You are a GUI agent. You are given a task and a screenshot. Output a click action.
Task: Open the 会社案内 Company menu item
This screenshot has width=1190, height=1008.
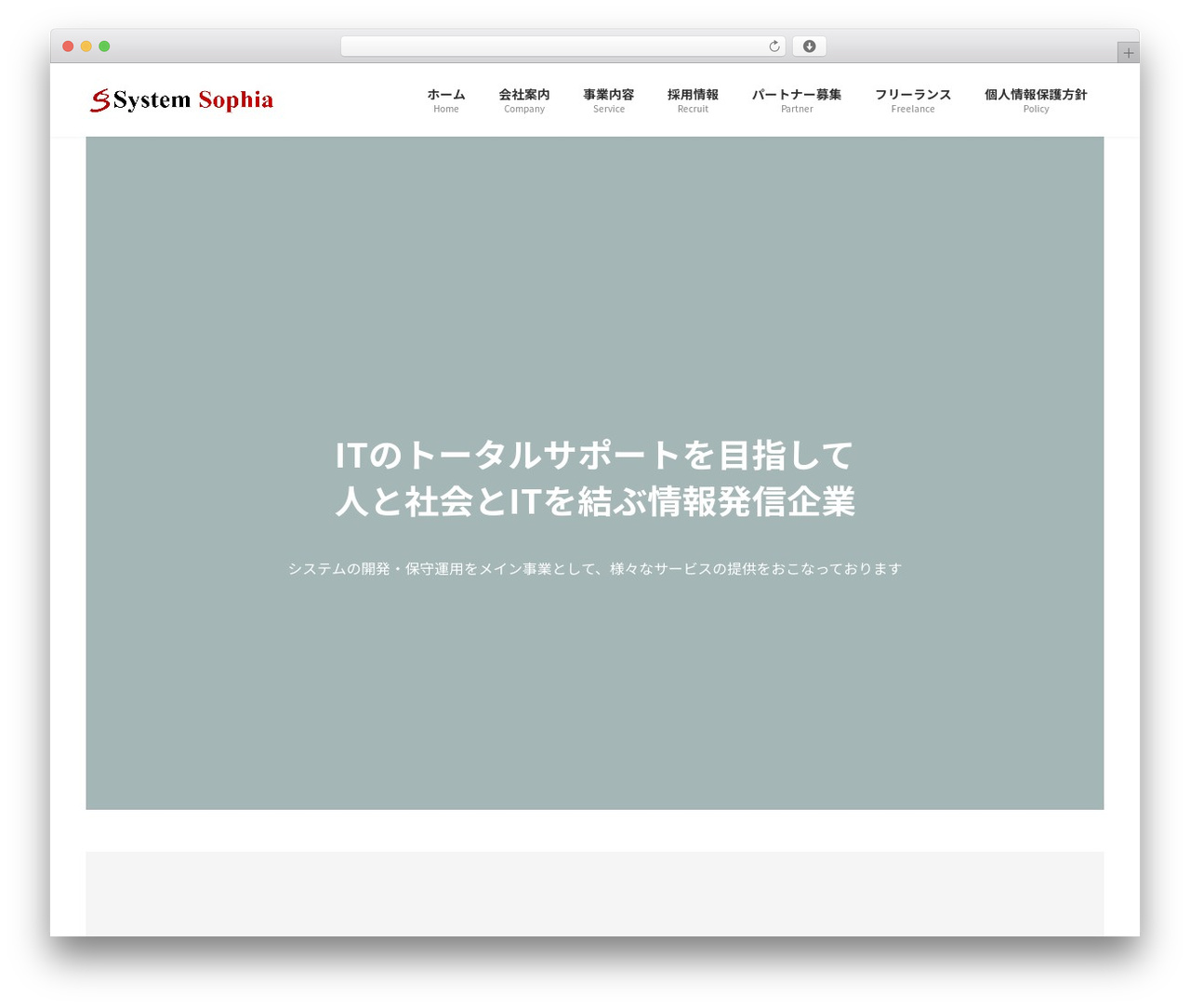tap(524, 100)
